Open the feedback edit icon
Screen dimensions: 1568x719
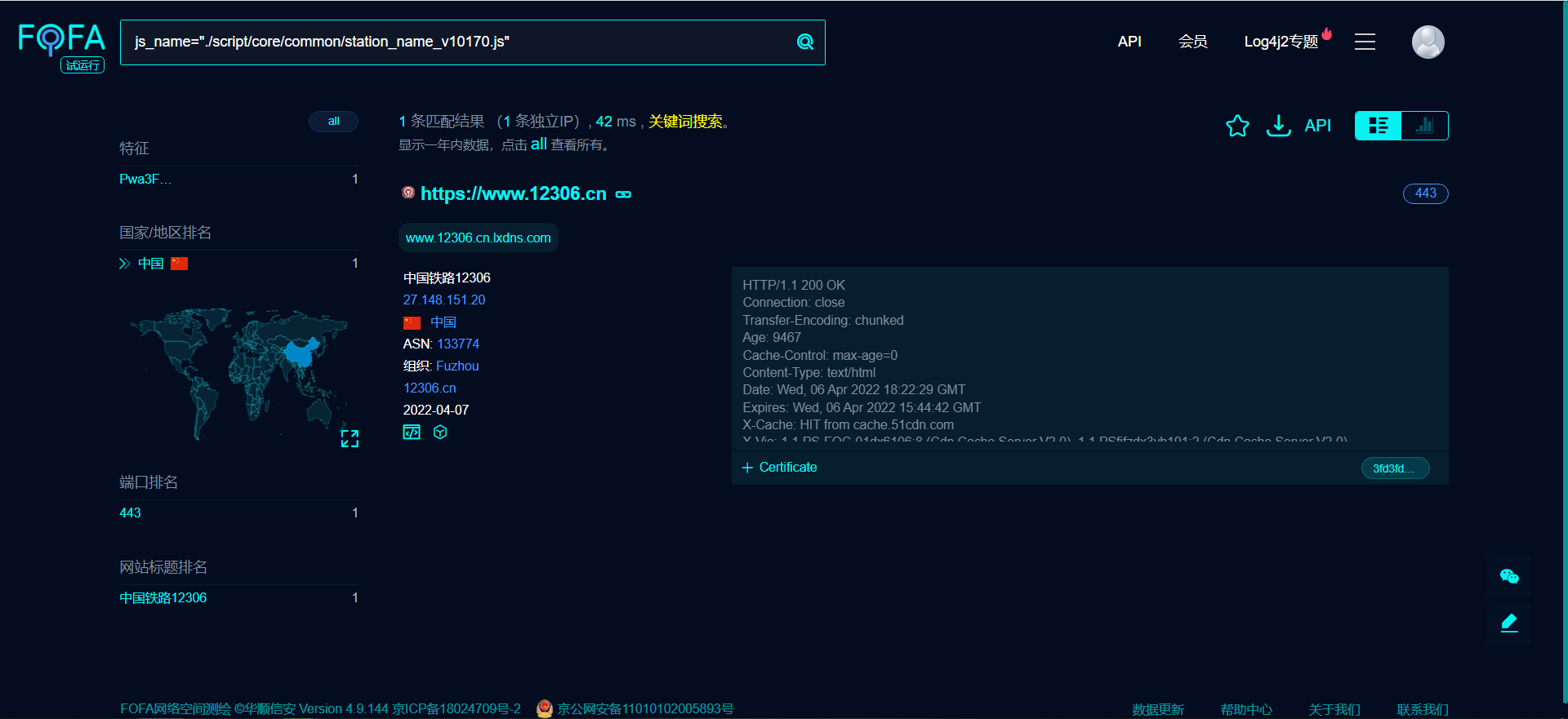(1509, 623)
